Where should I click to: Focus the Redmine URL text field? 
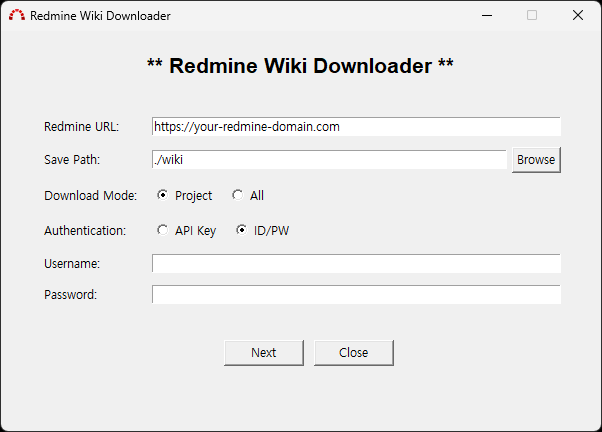(355, 127)
